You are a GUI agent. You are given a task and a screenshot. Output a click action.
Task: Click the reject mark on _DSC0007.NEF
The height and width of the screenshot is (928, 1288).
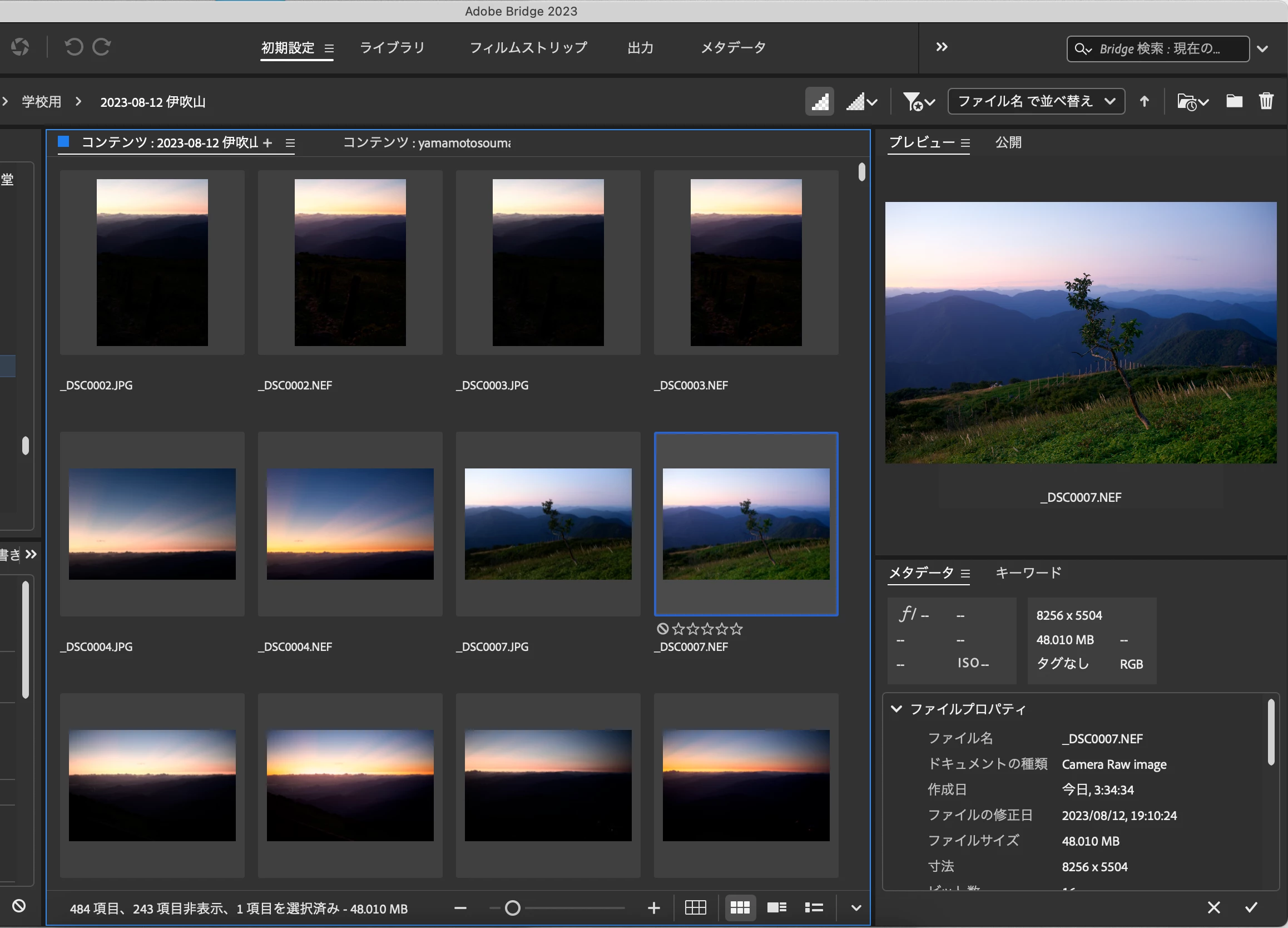pyautogui.click(x=662, y=629)
